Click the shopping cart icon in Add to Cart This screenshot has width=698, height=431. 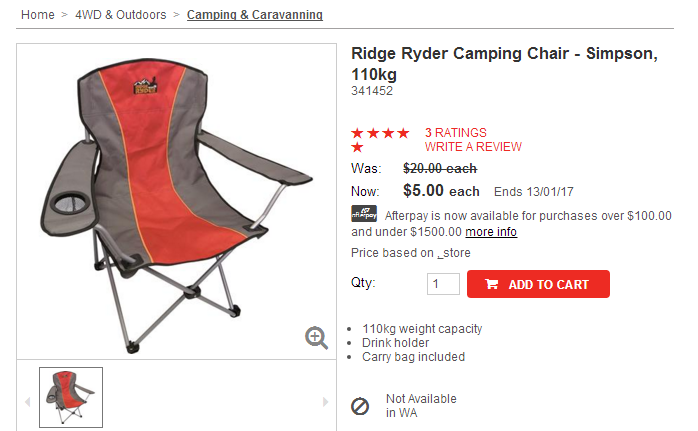coord(491,284)
